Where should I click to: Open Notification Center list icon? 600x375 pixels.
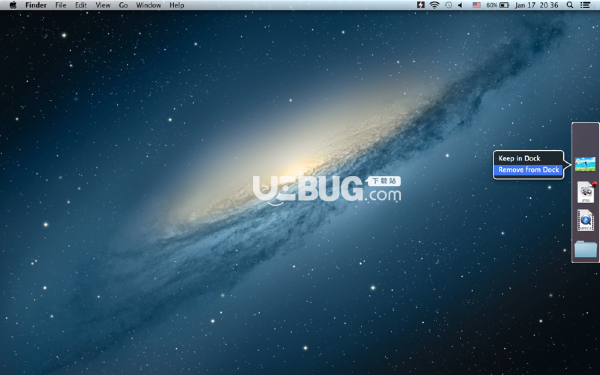[585, 5]
